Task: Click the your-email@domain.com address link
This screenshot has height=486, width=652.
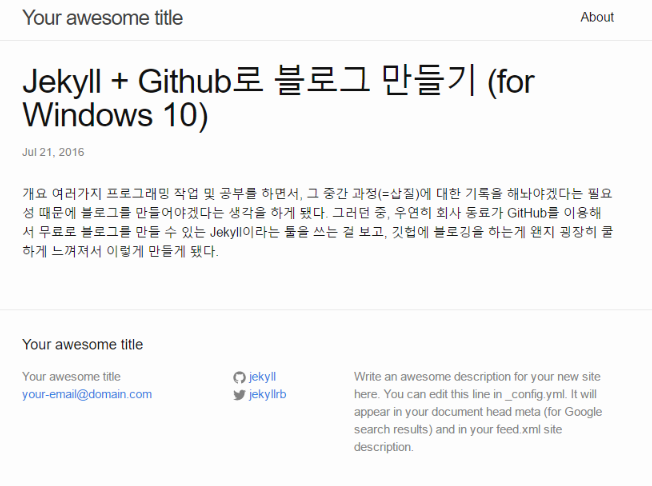Action: tap(87, 395)
